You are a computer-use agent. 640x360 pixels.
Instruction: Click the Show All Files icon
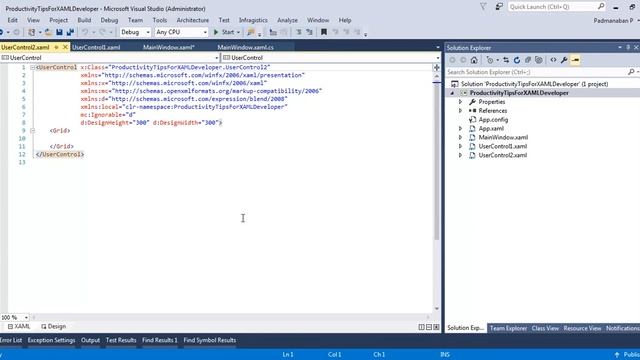(x=539, y=60)
